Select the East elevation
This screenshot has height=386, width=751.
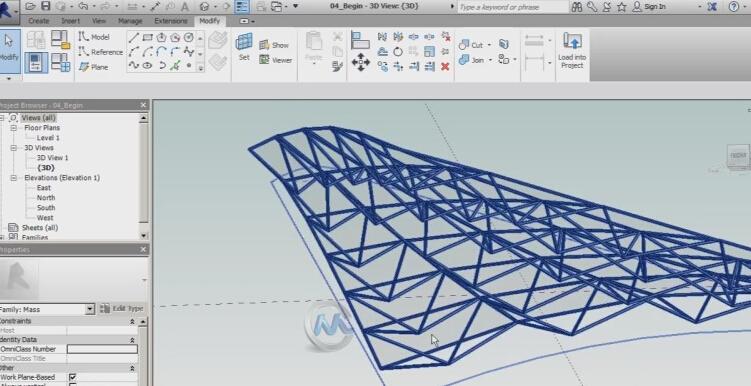click(44, 188)
